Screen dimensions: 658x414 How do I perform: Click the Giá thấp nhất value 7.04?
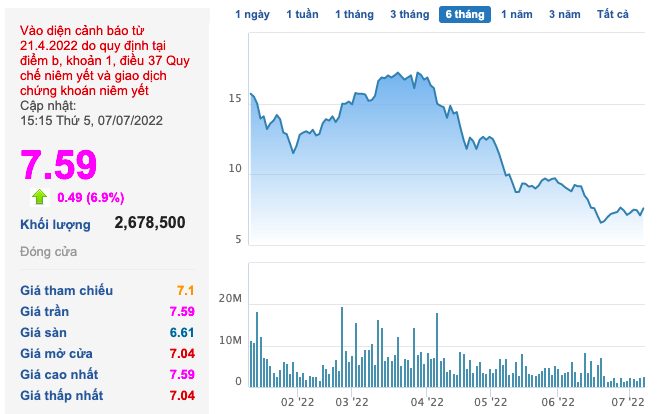181,395
